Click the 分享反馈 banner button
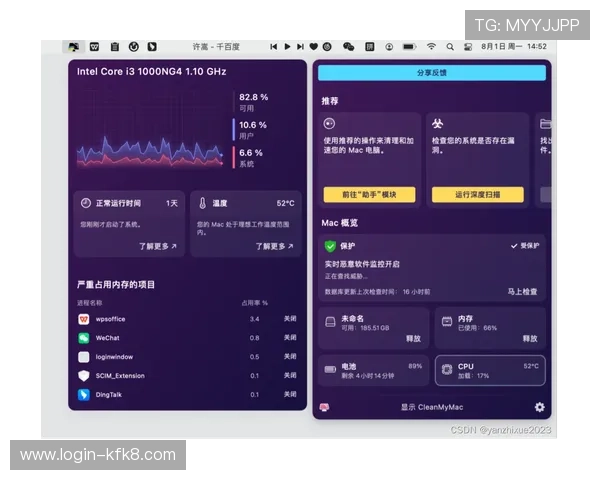The width and height of the screenshot is (600, 480). point(432,73)
